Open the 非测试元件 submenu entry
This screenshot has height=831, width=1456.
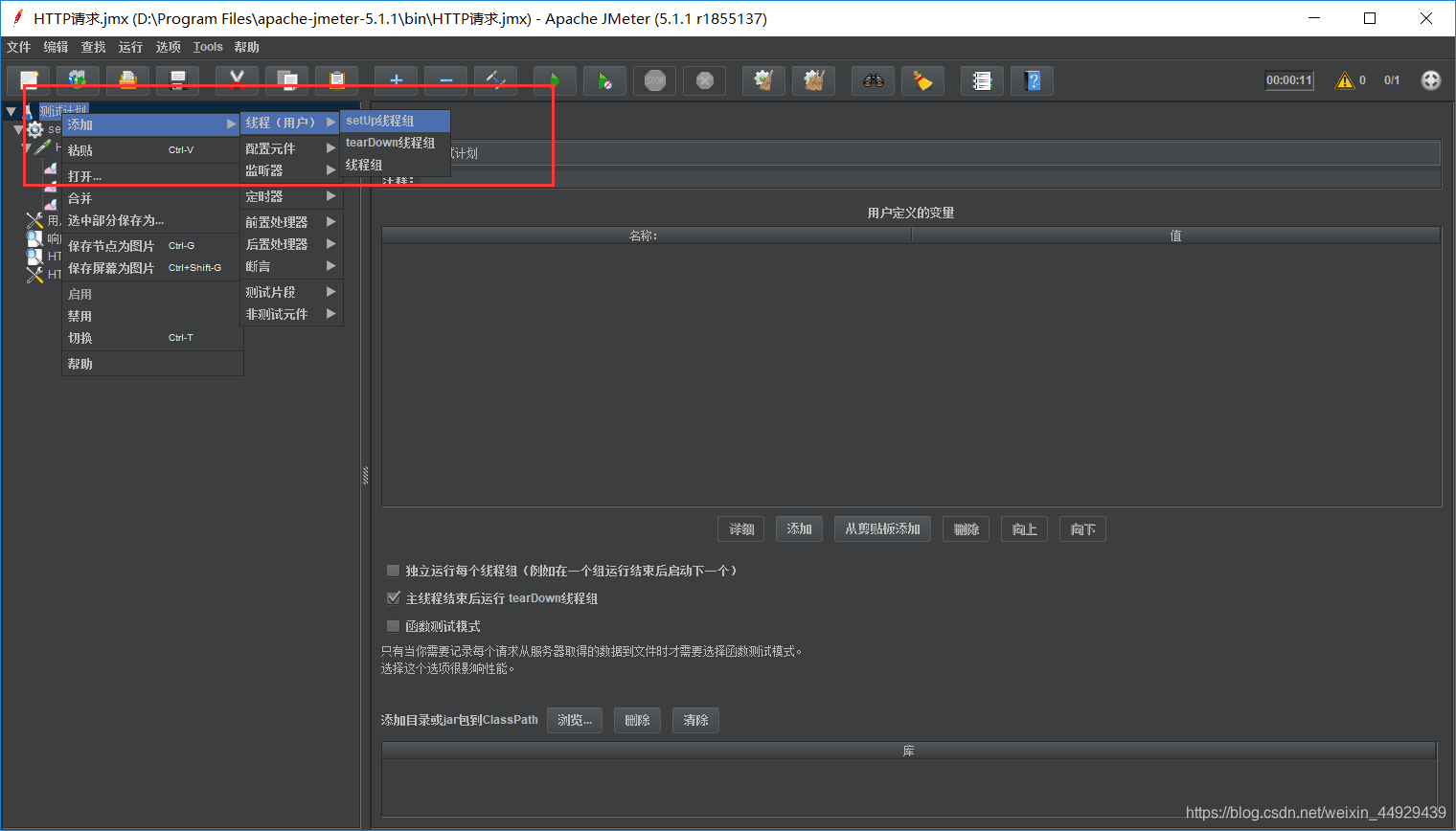[x=290, y=314]
